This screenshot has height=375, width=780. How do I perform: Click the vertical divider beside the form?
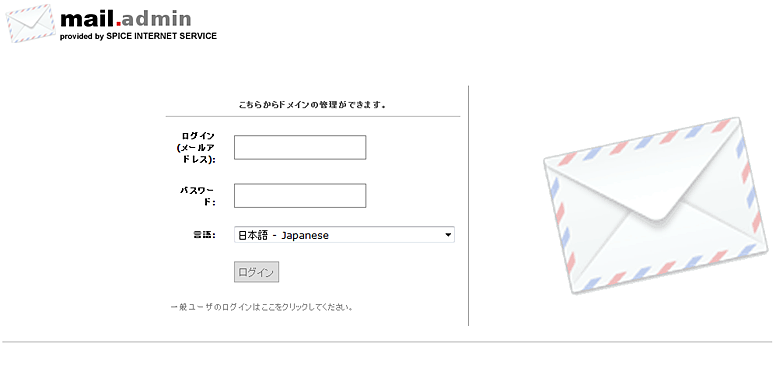(469, 205)
